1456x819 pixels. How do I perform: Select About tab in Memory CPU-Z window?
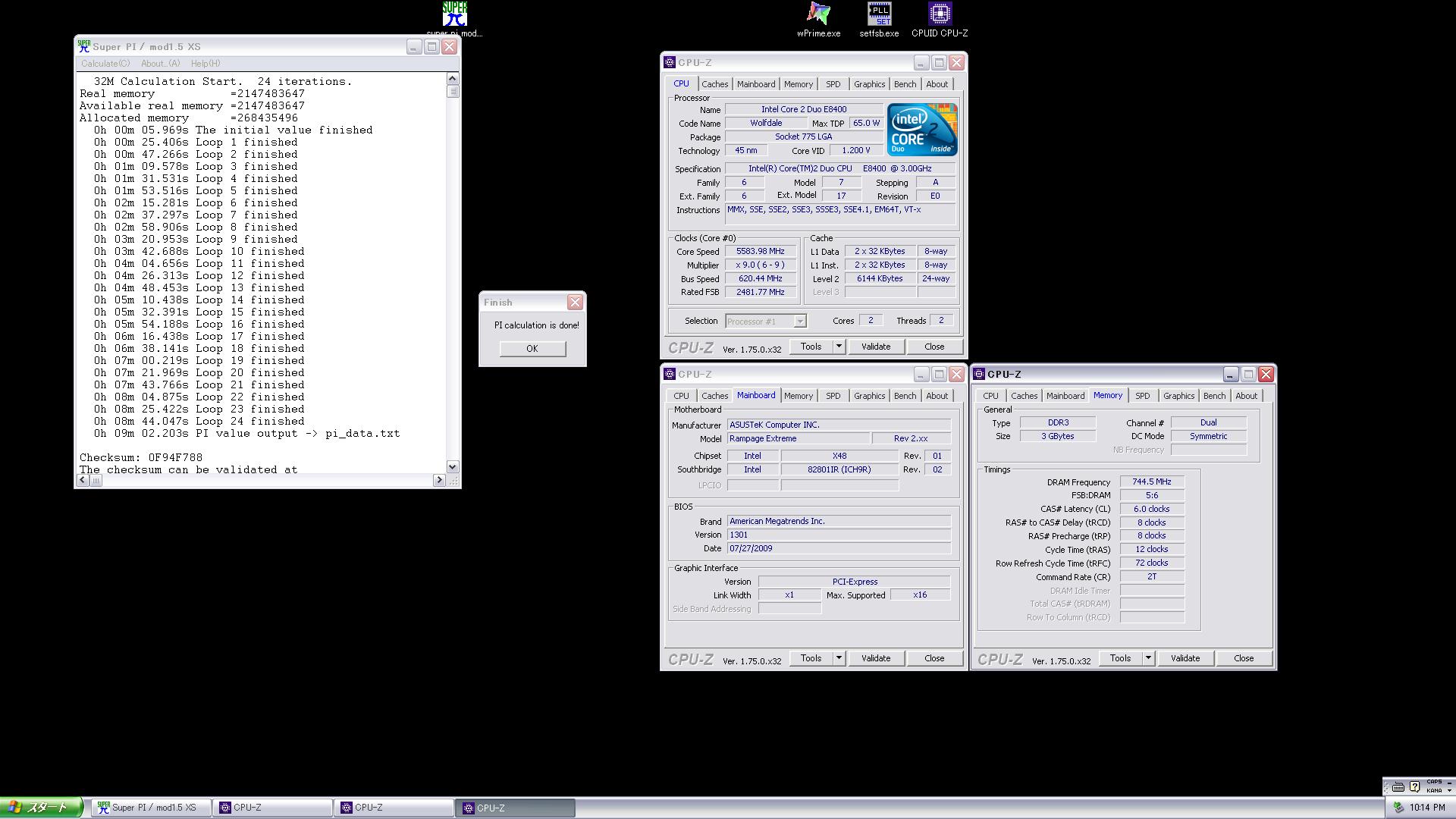[1246, 396]
